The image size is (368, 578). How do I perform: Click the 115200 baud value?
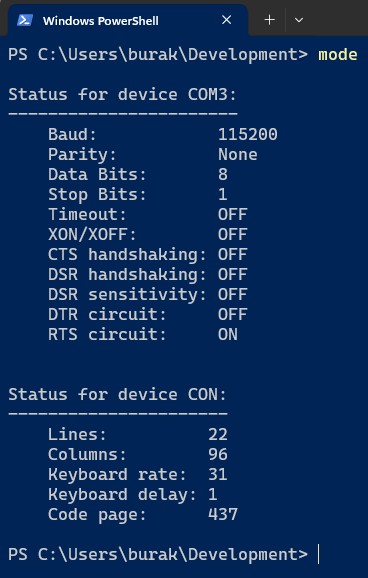[248, 135]
